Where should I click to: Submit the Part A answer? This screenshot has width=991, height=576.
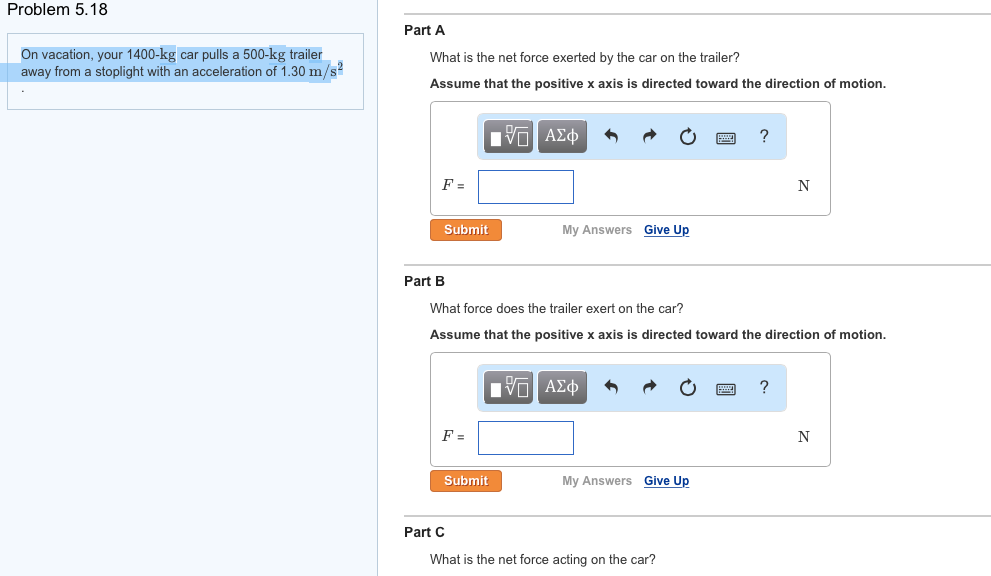(x=466, y=230)
